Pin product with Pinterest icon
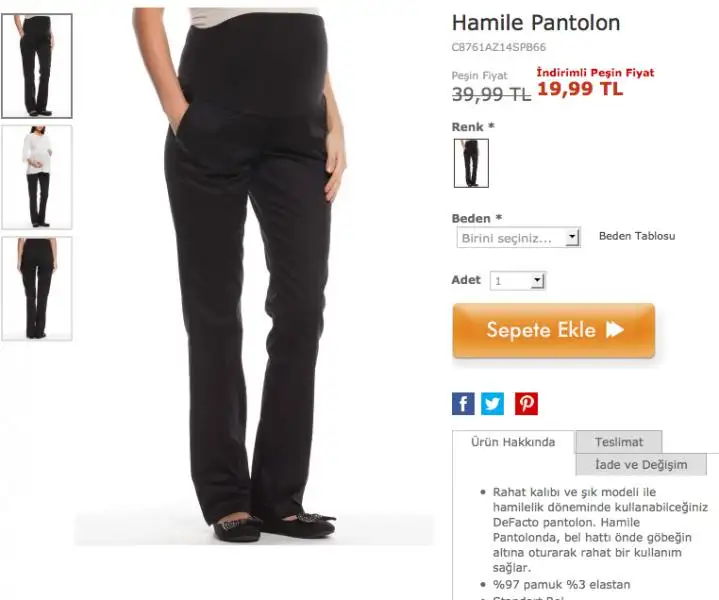 click(526, 404)
